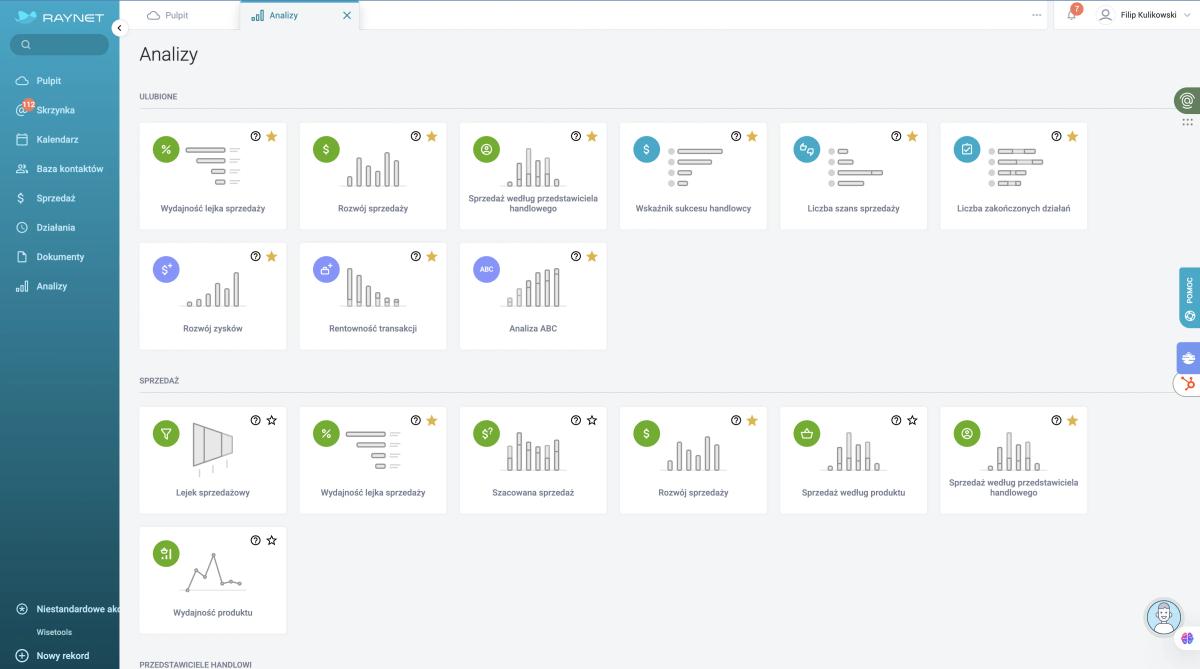Click the RAYNET logo
This screenshot has height=669, width=1200.
coord(59,16)
